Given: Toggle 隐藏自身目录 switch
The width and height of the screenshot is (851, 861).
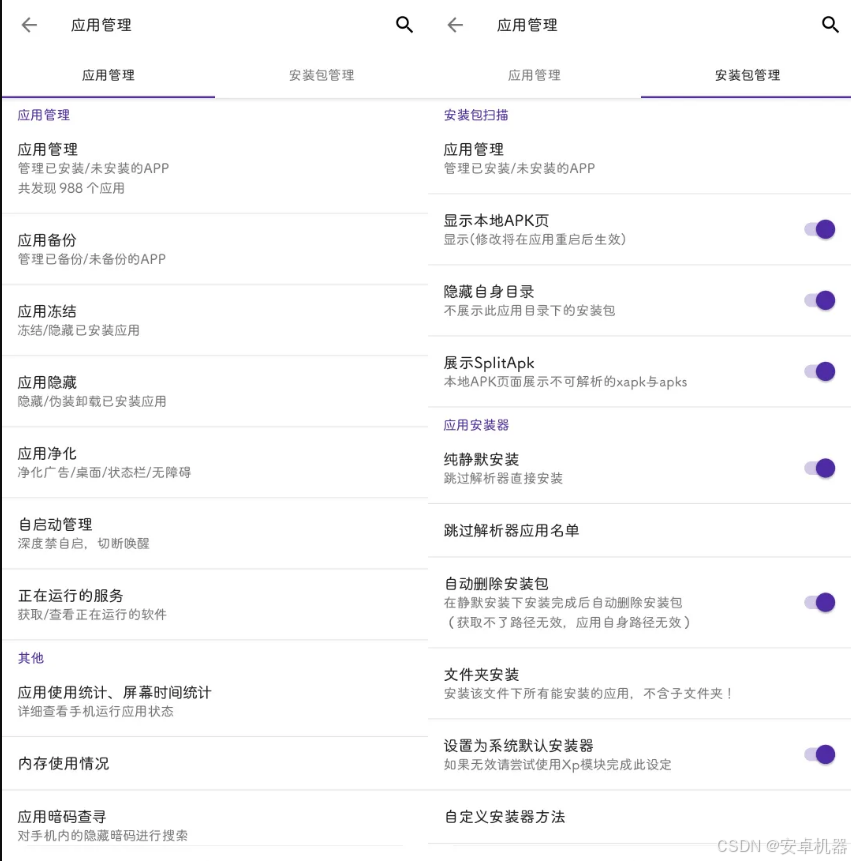Looking at the screenshot, I should point(820,300).
